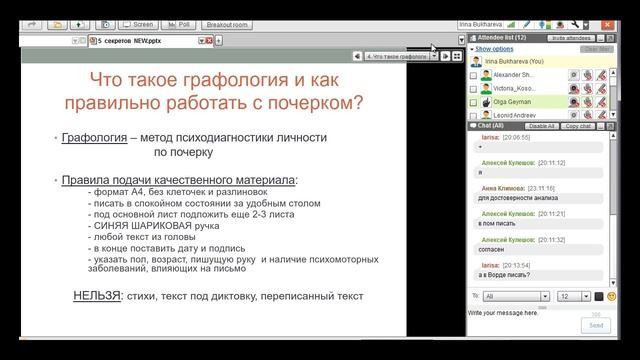Click Irina Bukhareva (You) avatar icon
The image size is (640, 360).
click(476, 62)
